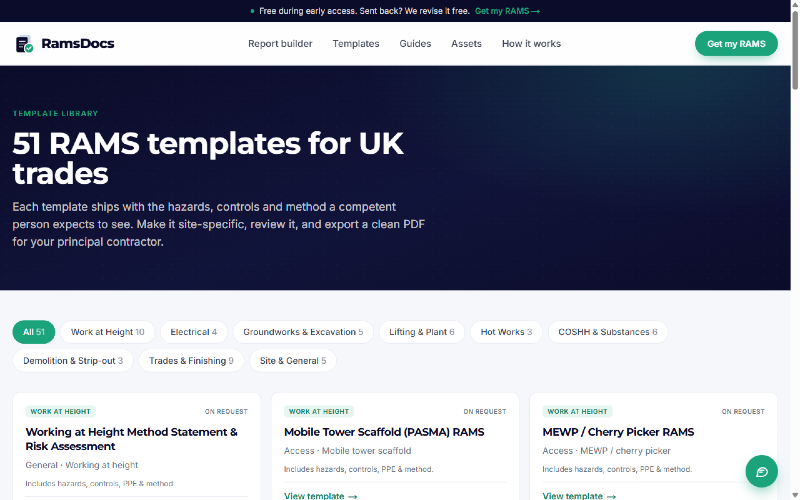Choose Site & General 5 filter
Screen dimensions: 800x500
coord(293,361)
